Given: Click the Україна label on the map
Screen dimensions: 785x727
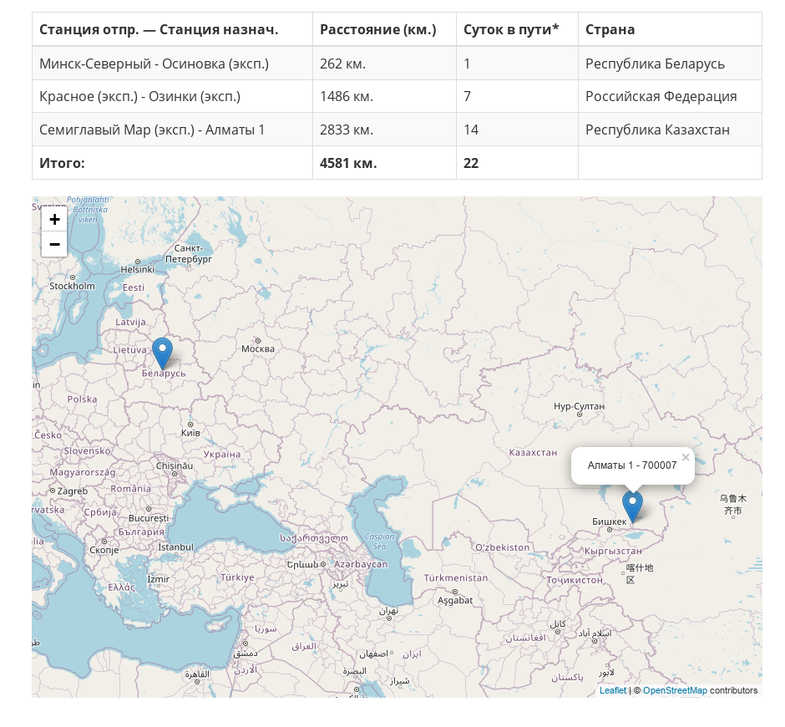Looking at the screenshot, I should (222, 454).
